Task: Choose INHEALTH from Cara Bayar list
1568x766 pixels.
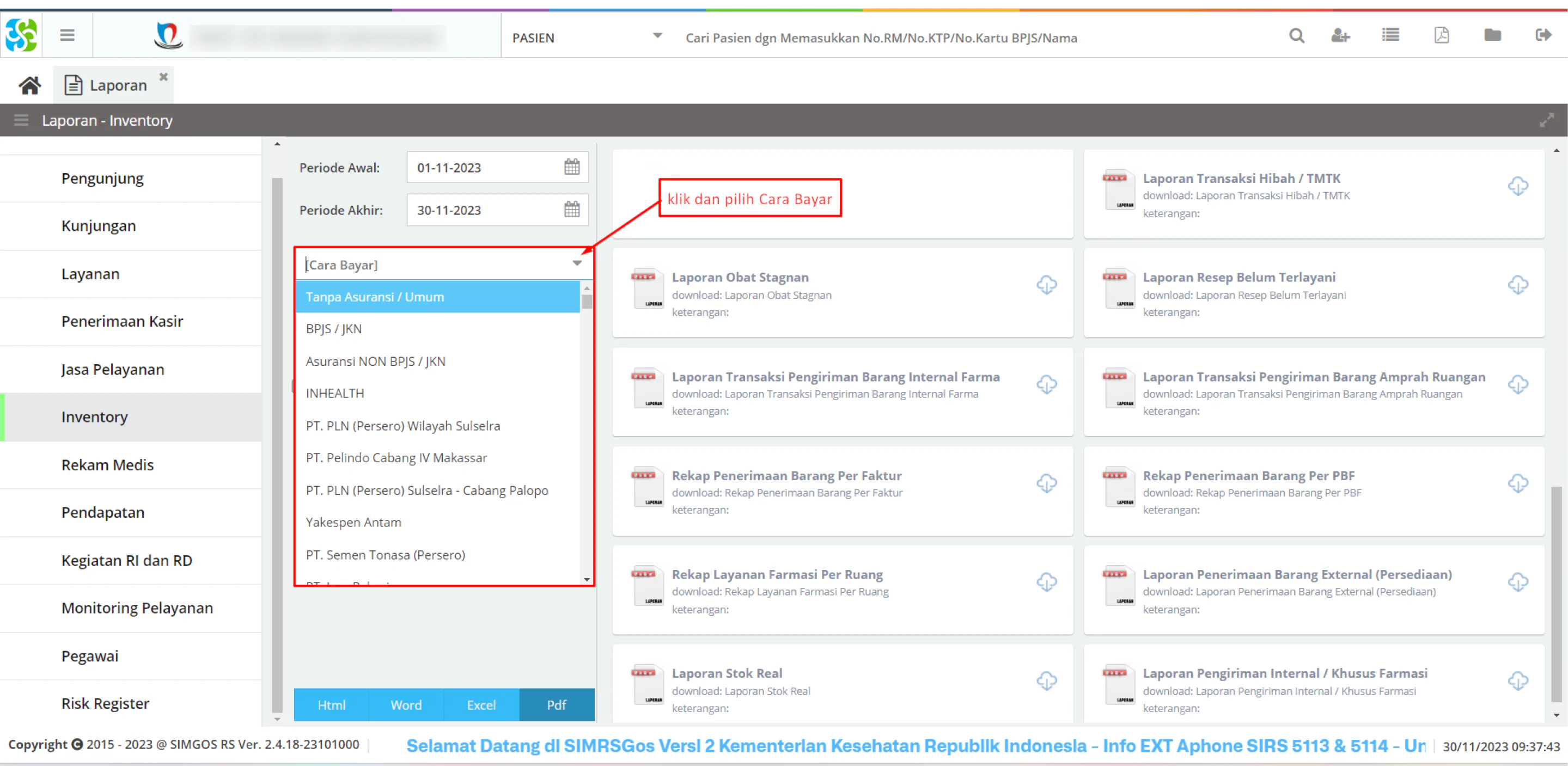Action: (x=437, y=394)
